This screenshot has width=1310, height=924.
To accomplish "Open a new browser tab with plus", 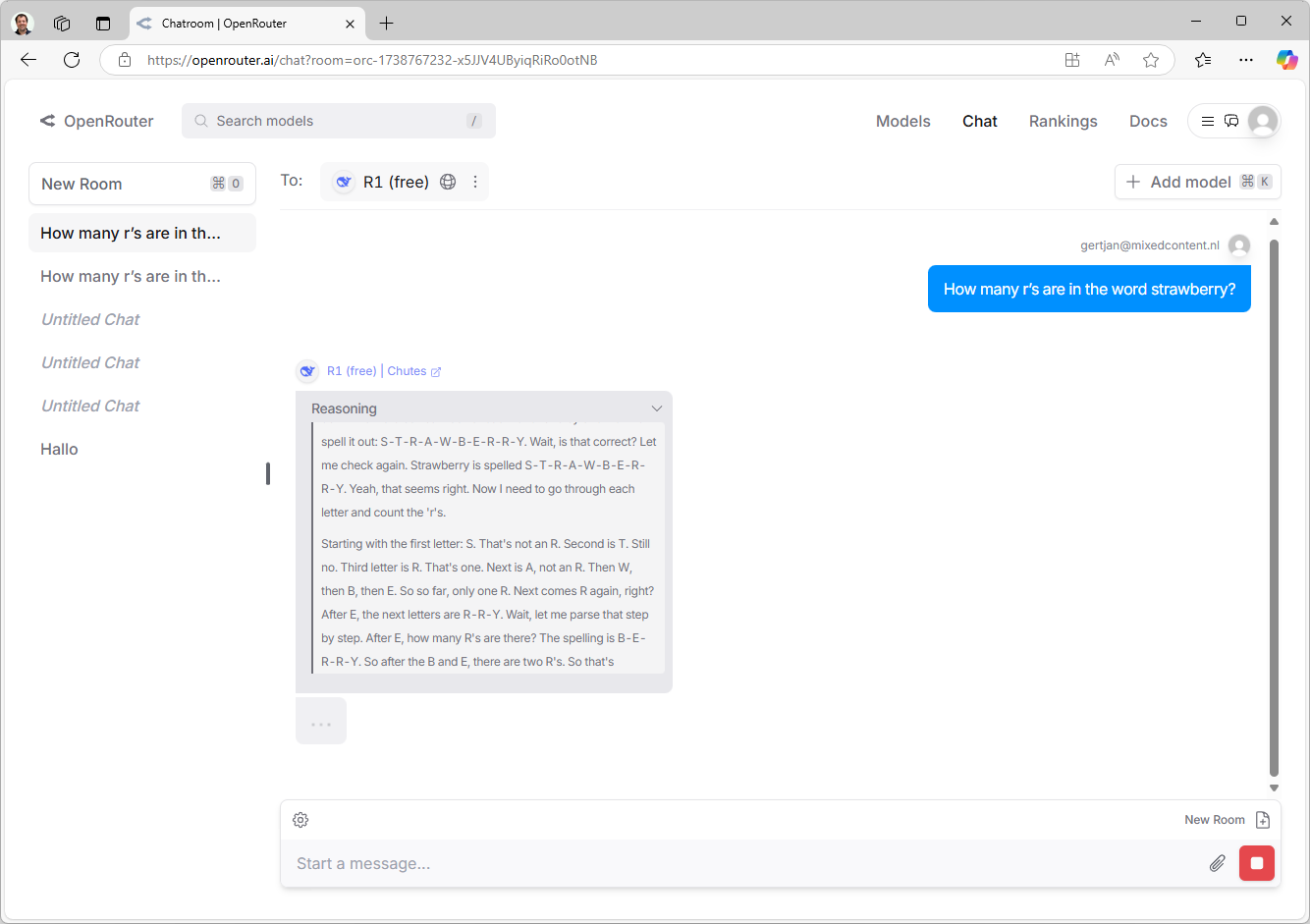I will (x=387, y=23).
